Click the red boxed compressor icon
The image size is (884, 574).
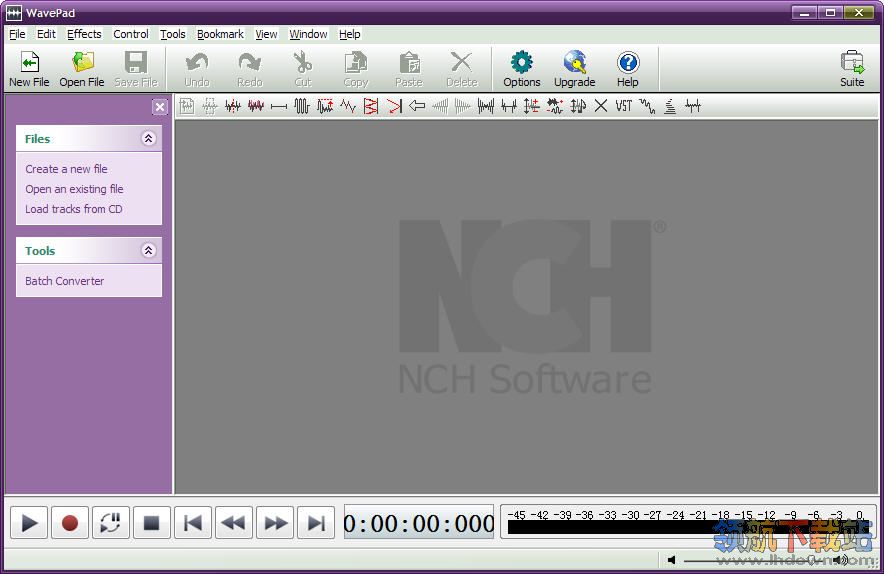pos(370,106)
